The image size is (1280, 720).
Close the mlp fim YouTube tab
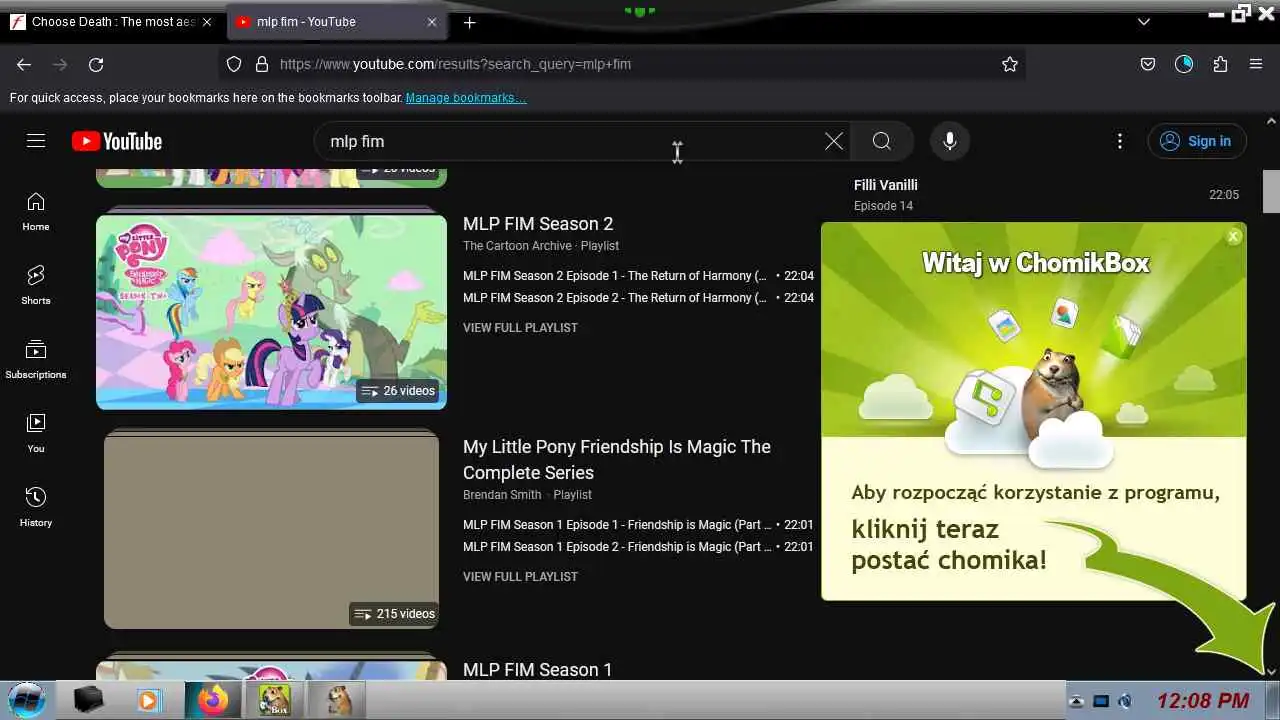point(432,22)
